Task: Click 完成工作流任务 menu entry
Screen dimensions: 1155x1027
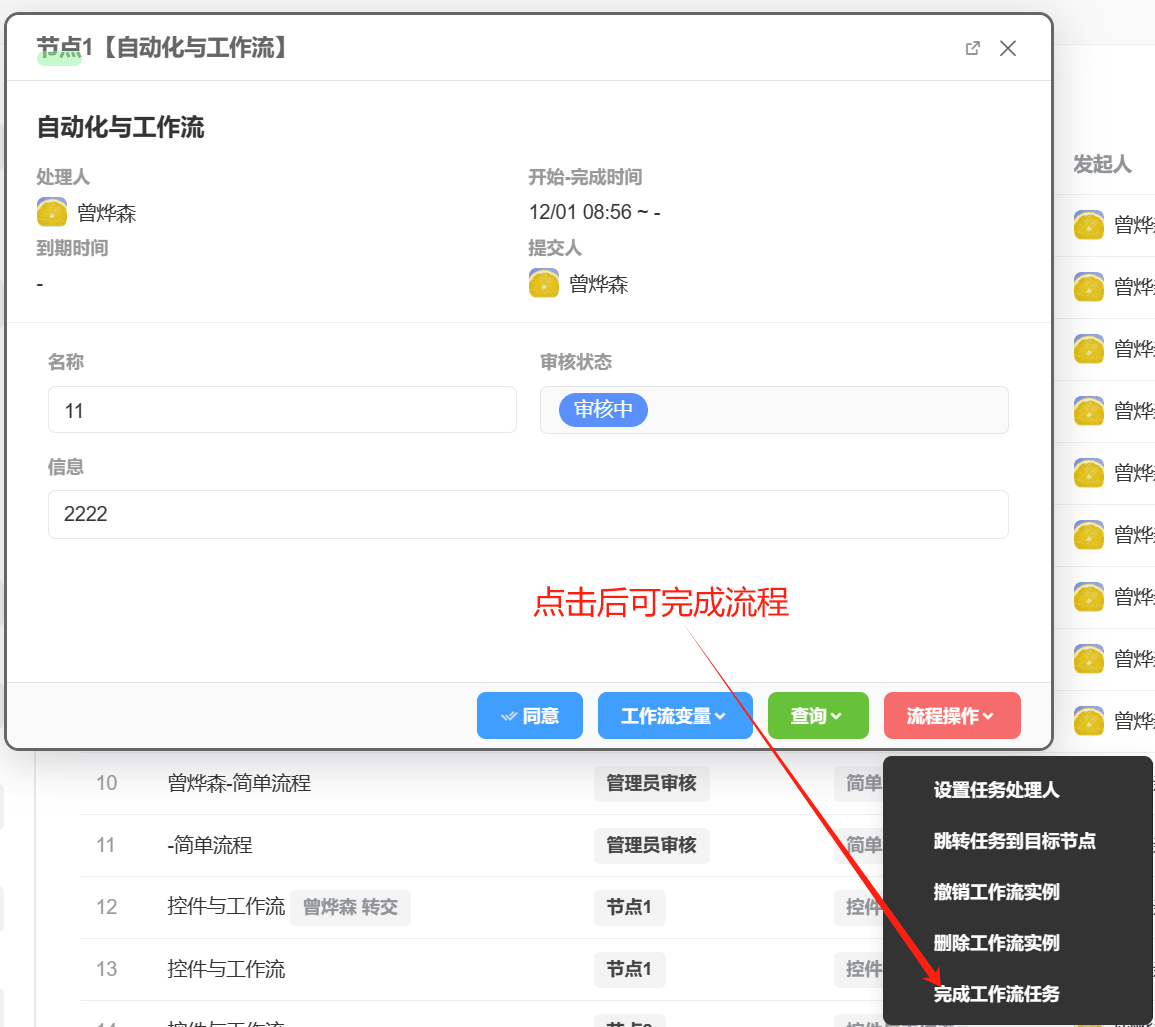Action: click(x=996, y=994)
